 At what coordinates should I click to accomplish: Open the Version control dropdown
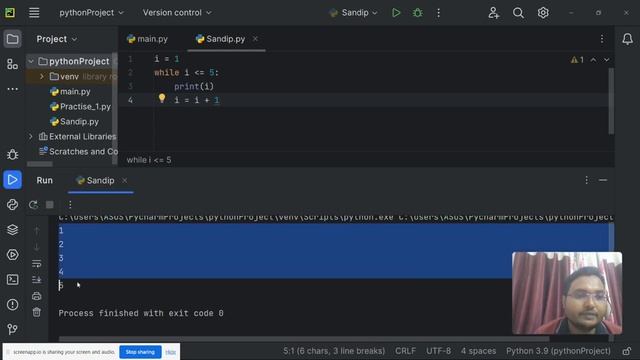coord(177,13)
